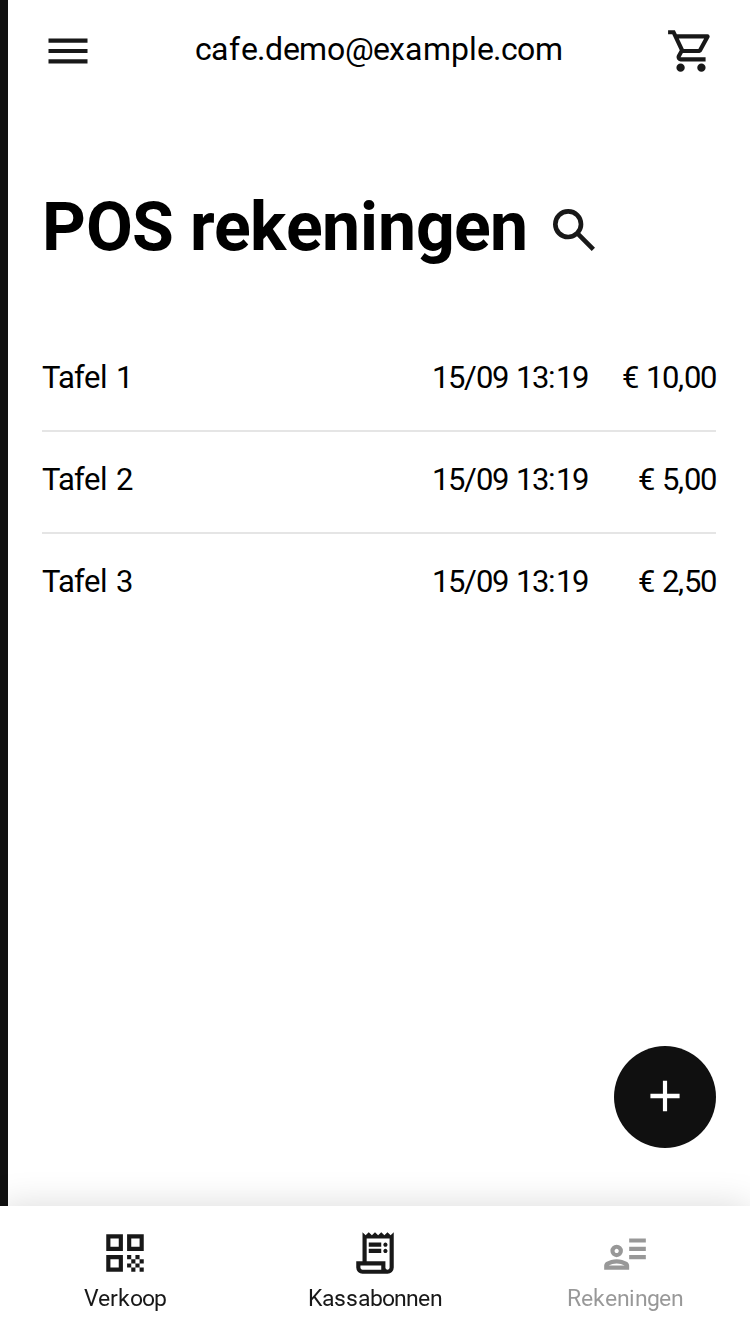
Task: Tap the Kassabonnen receipt icon
Action: point(375,1253)
